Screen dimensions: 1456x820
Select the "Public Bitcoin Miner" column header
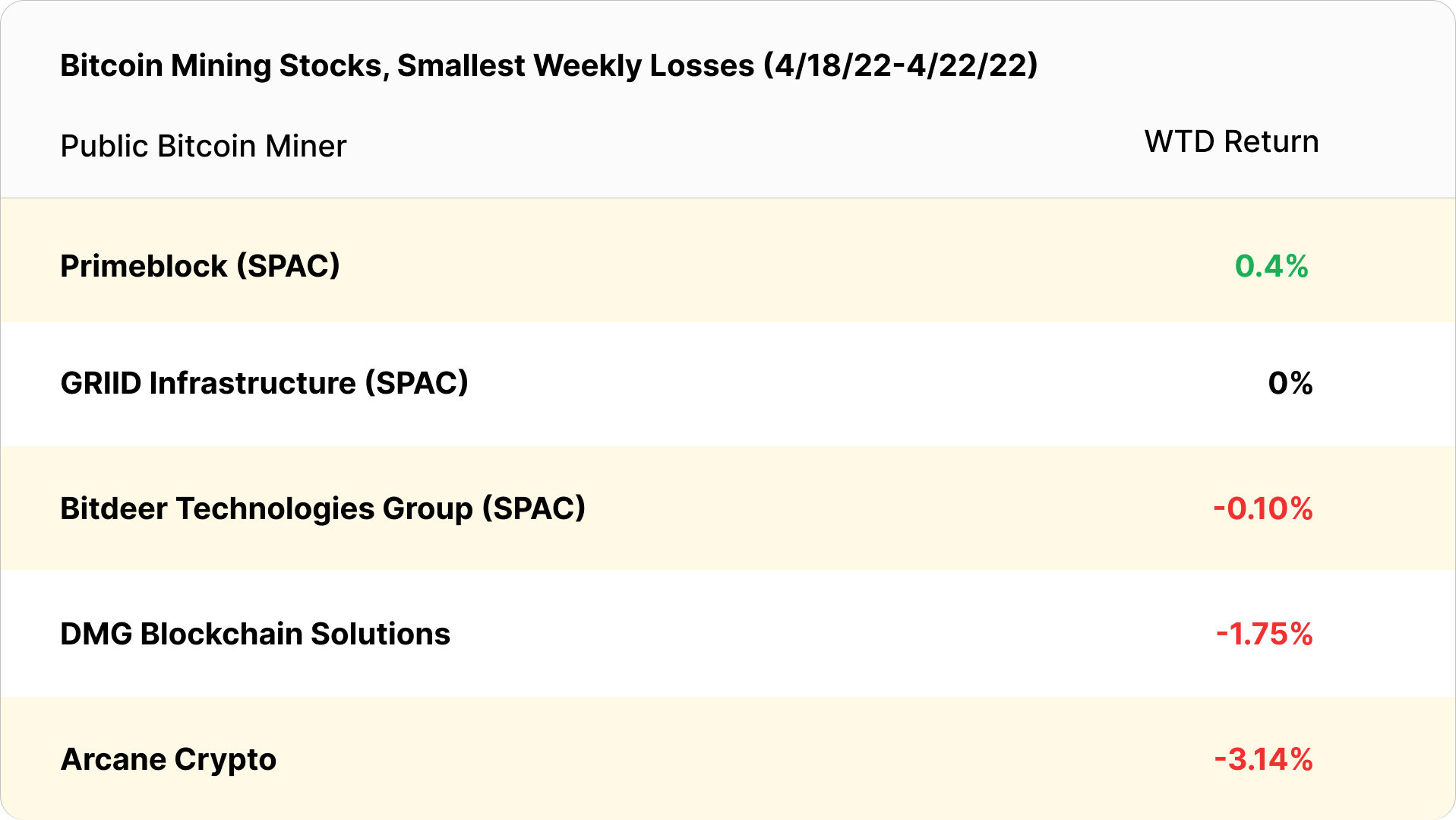pyautogui.click(x=203, y=146)
